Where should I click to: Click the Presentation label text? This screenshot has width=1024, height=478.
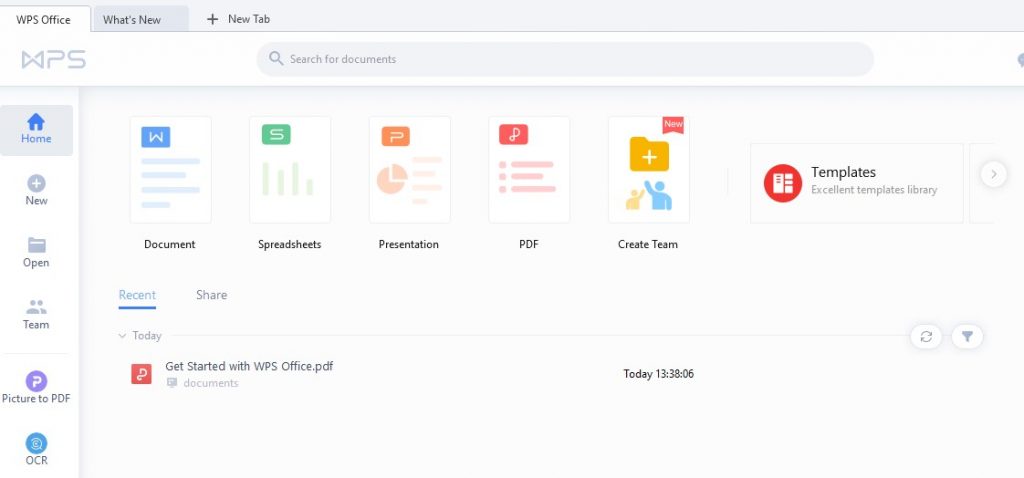pyautogui.click(x=409, y=245)
